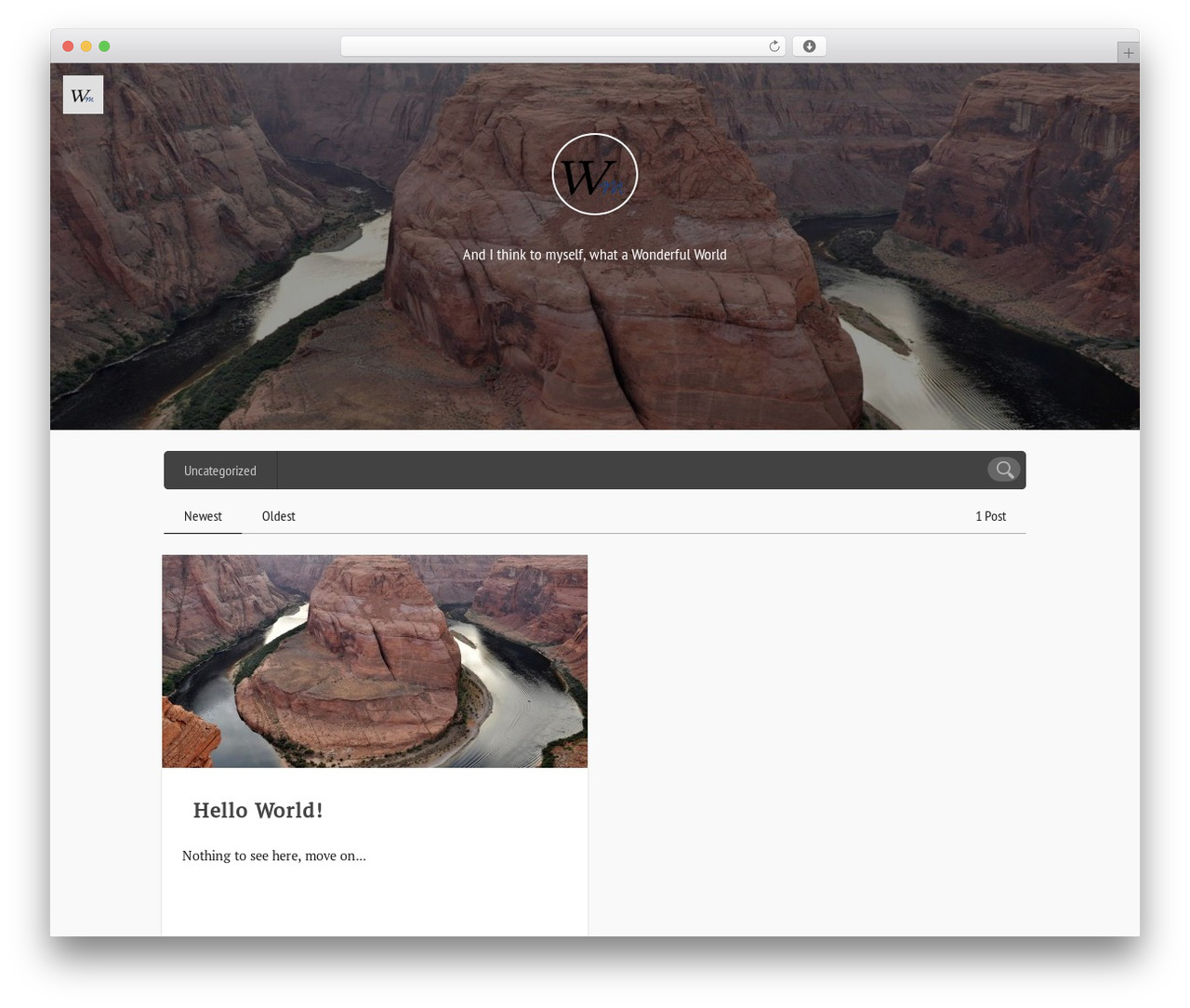Select the Uncategorized category
Viewport: 1190px width, 1008px height.
[x=220, y=471]
